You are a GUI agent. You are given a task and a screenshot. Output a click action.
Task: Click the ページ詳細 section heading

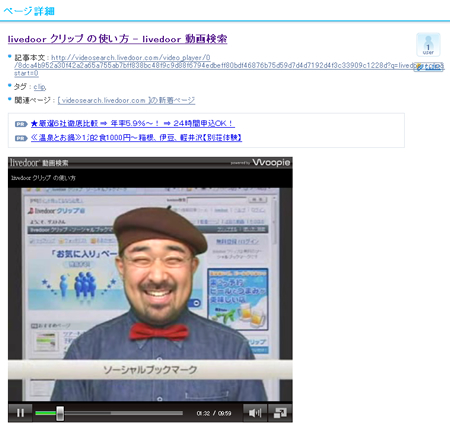29,11
